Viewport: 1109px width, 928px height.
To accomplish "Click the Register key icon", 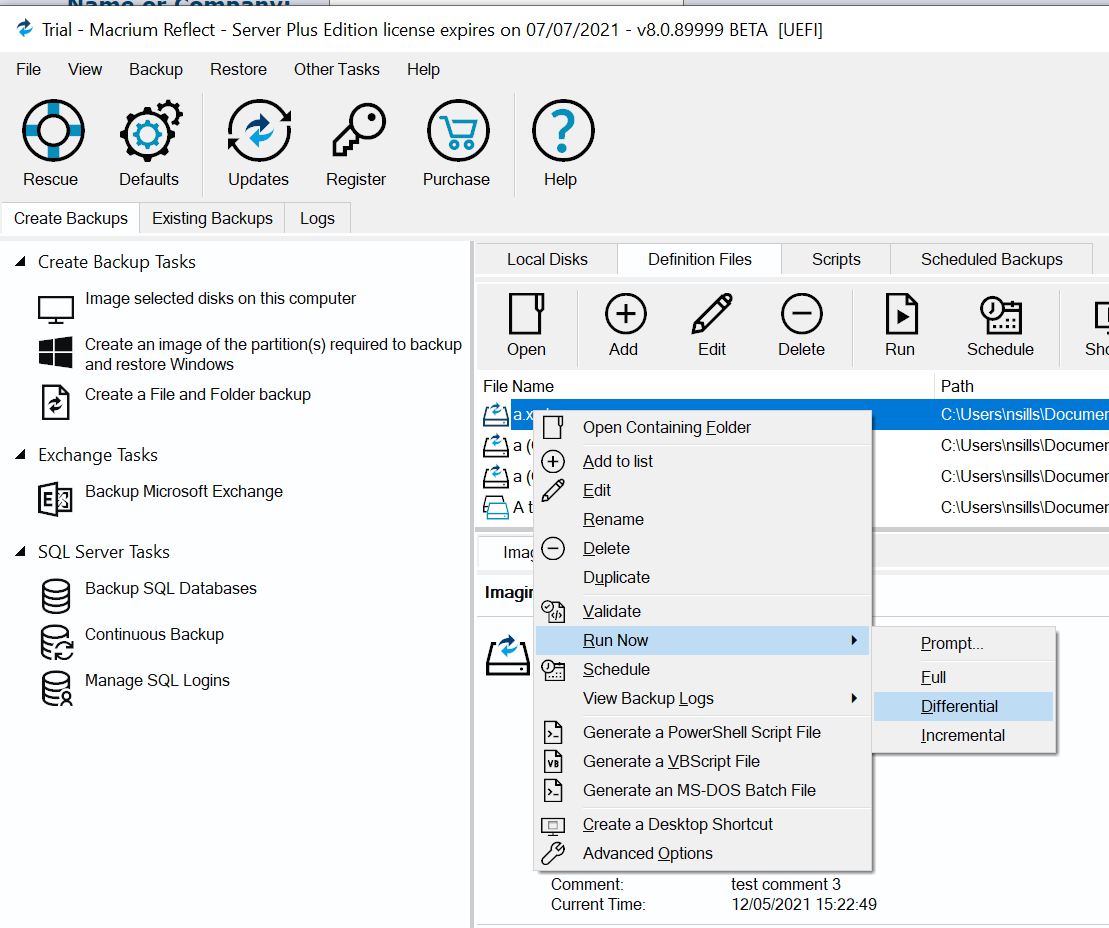I will 359,129.
